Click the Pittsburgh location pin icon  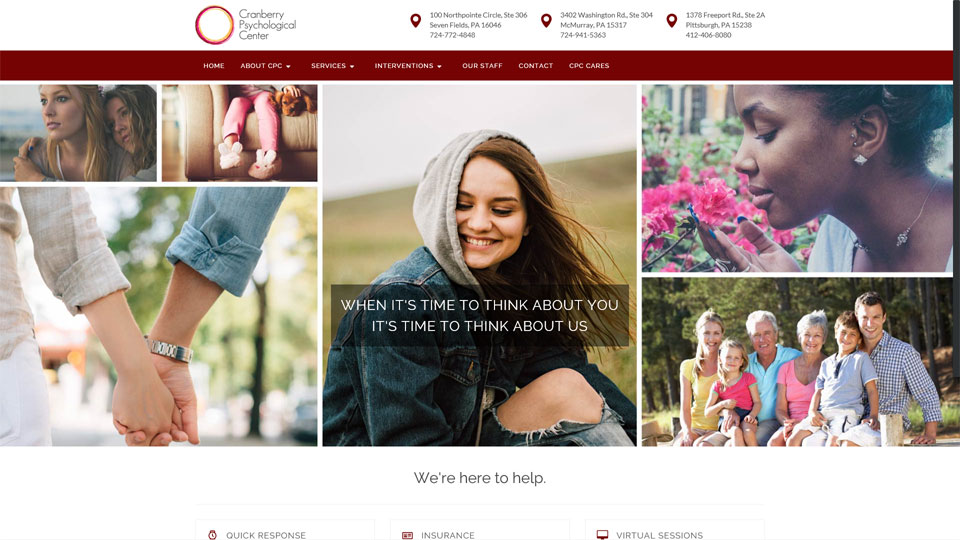(672, 21)
